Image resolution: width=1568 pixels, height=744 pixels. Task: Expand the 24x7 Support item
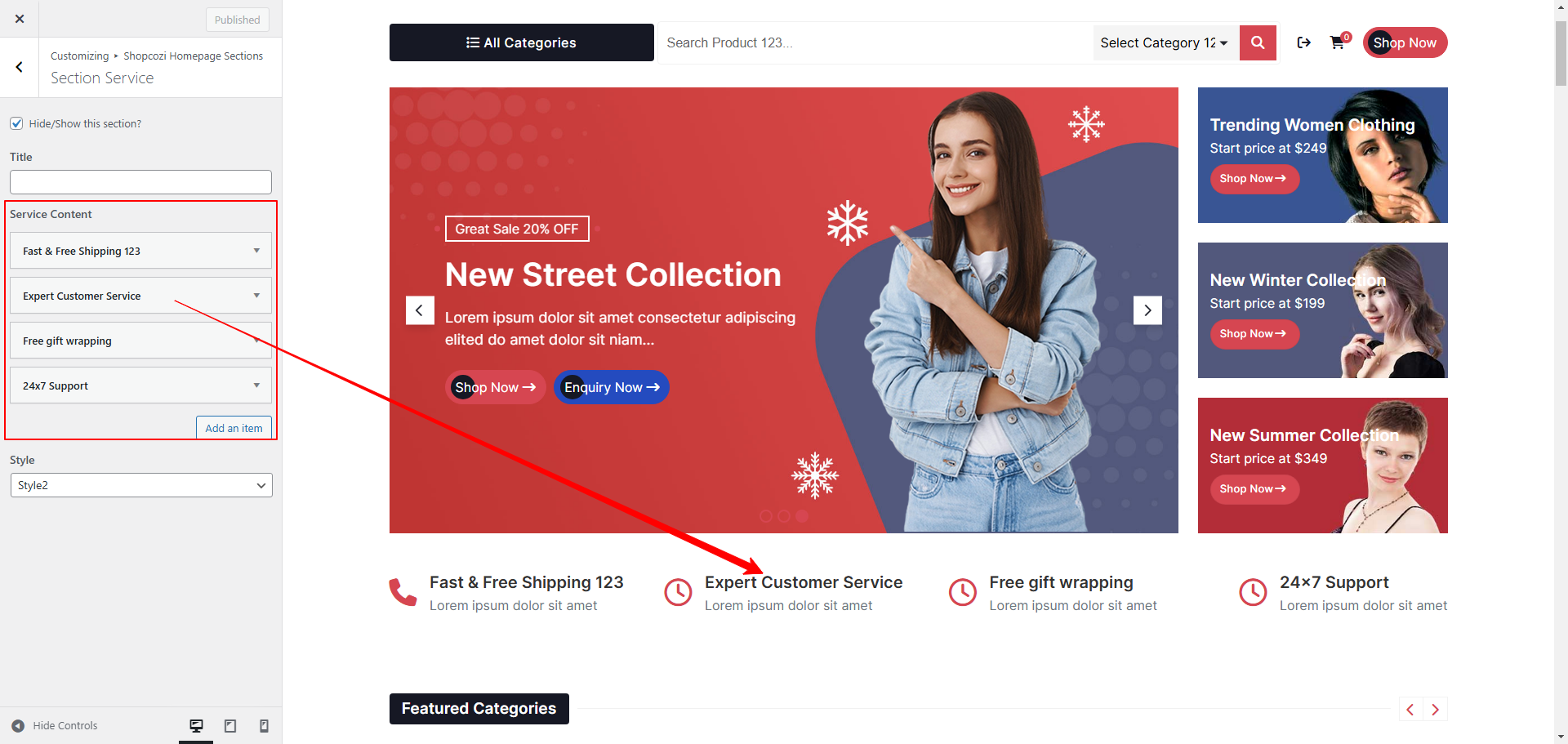pos(140,385)
